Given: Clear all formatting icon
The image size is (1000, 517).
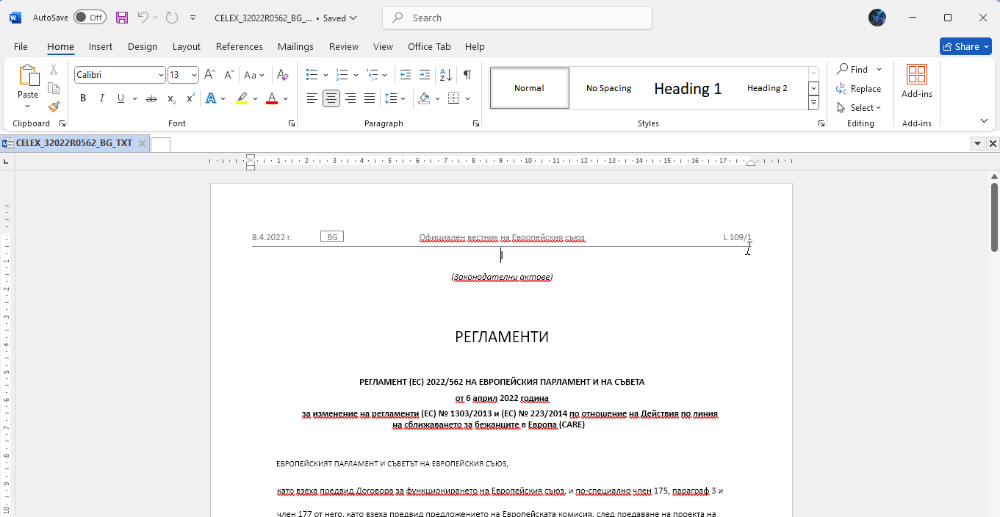Looking at the screenshot, I should (283, 75).
